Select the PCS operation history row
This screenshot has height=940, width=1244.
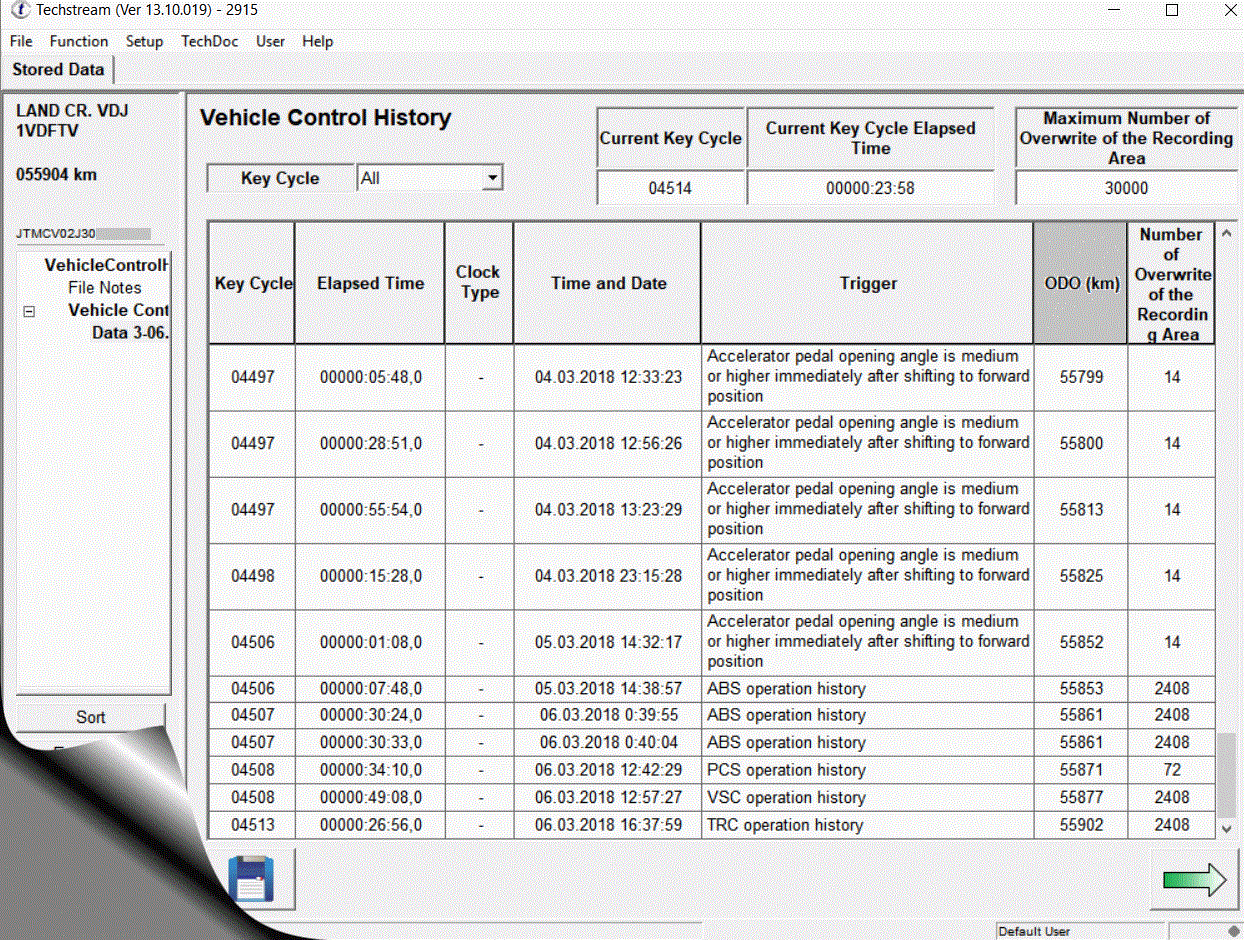(x=785, y=770)
